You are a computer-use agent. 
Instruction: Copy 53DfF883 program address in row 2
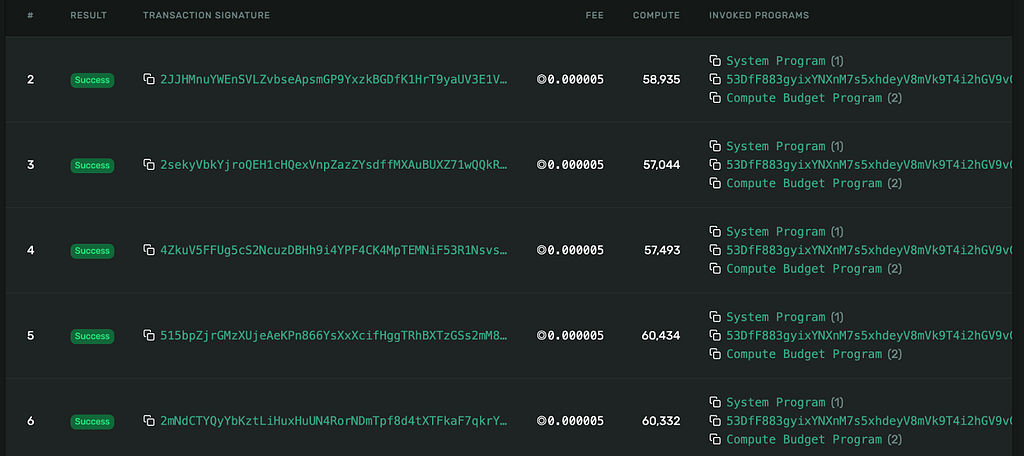point(715,79)
